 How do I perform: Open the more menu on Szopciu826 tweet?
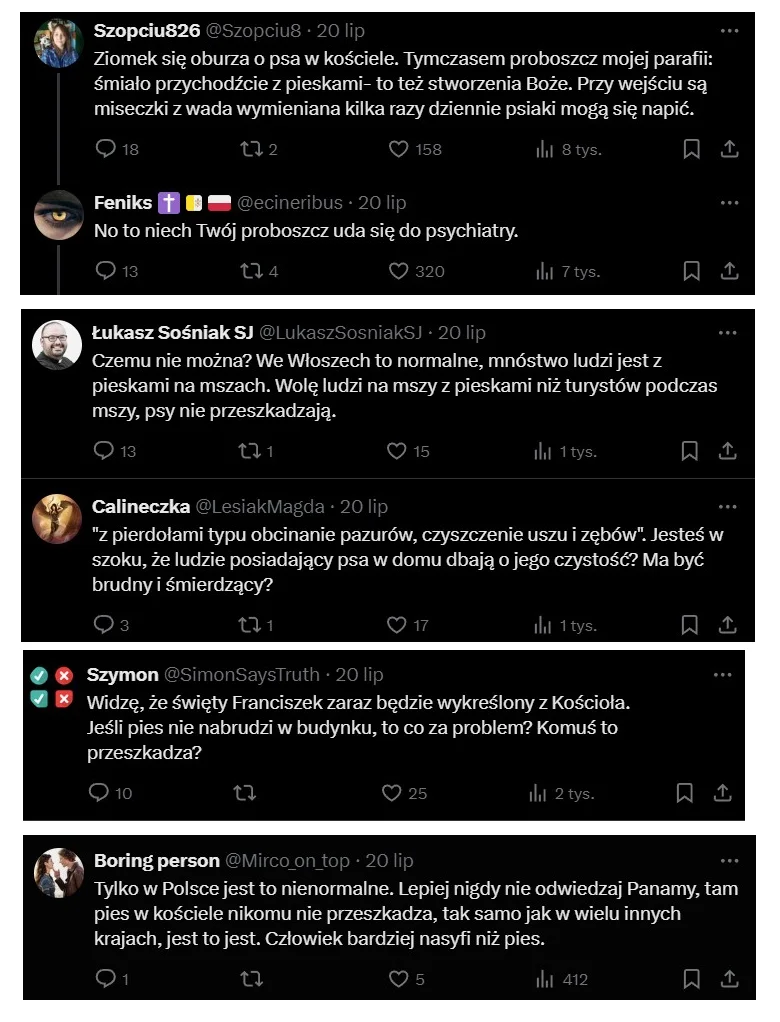[729, 31]
